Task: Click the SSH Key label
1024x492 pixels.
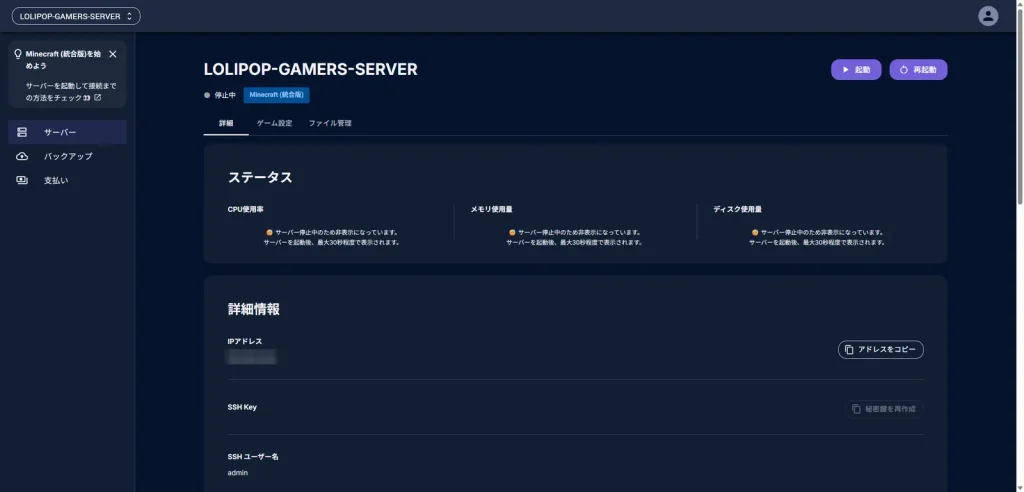Action: 242,407
